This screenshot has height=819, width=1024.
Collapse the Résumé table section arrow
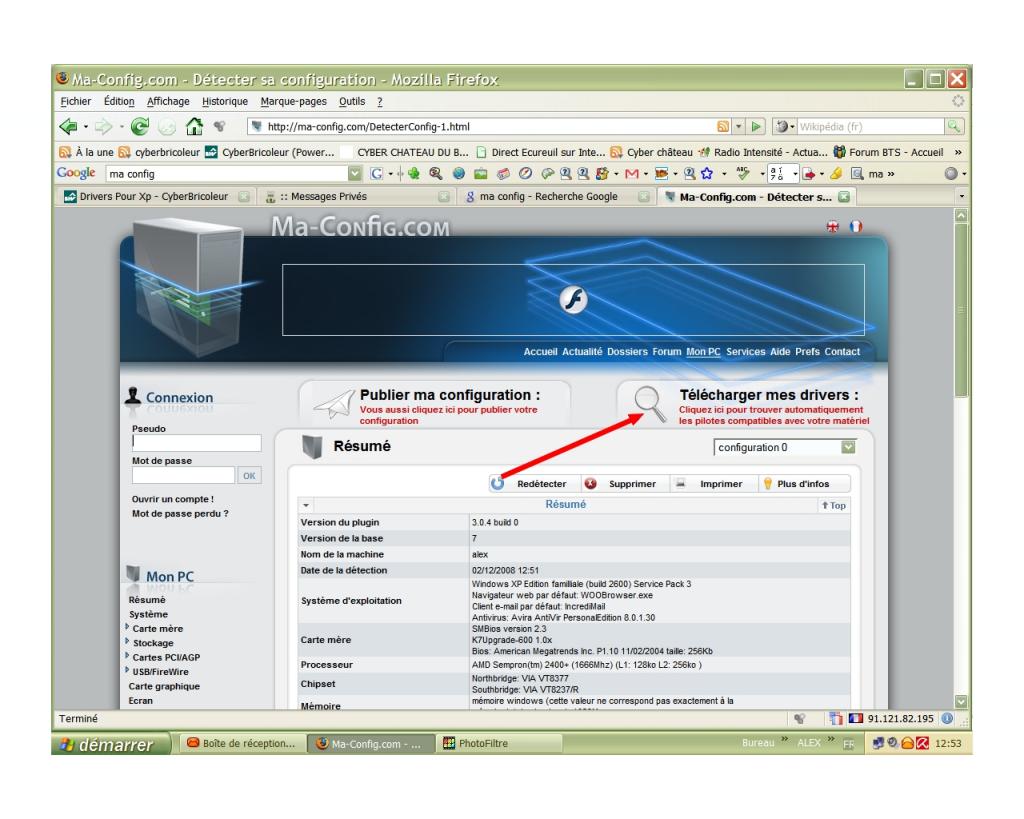point(306,506)
